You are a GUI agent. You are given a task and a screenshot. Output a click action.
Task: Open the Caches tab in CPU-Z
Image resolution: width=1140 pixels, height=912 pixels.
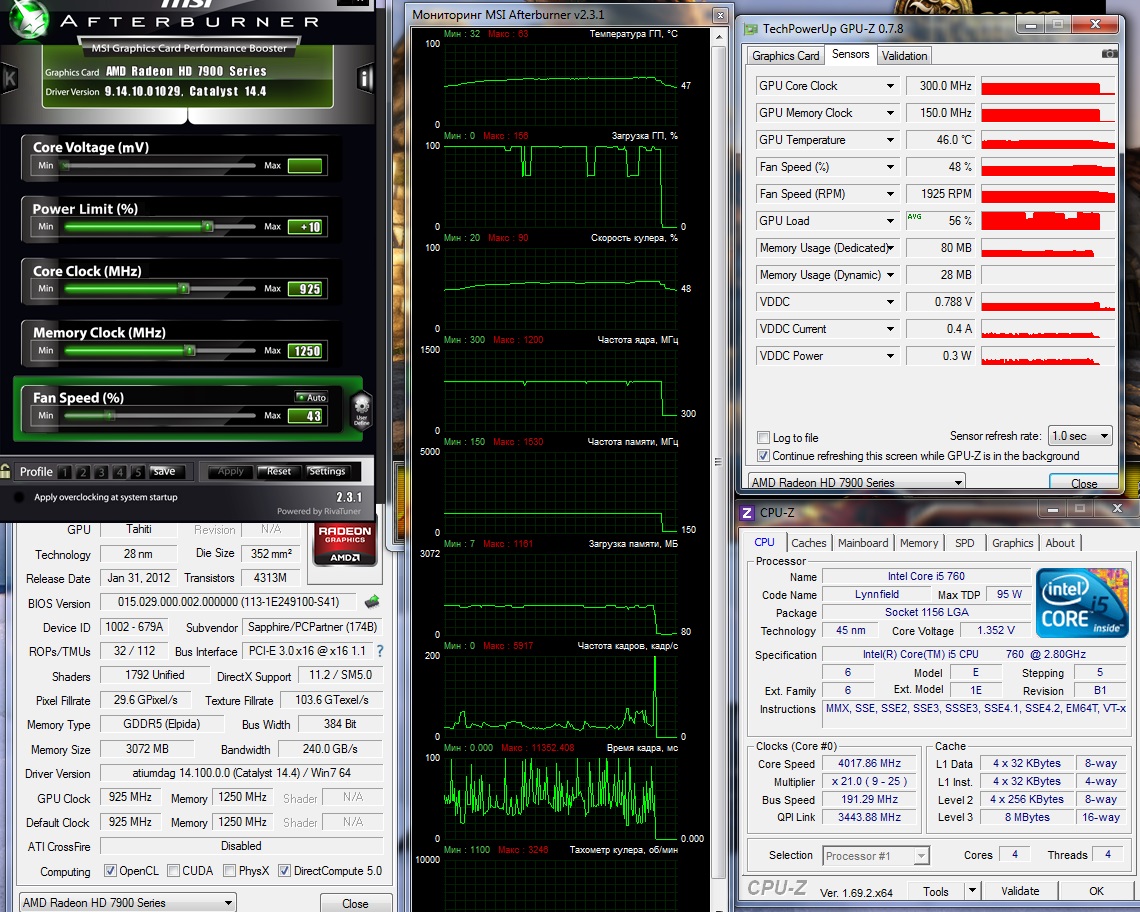click(x=808, y=543)
